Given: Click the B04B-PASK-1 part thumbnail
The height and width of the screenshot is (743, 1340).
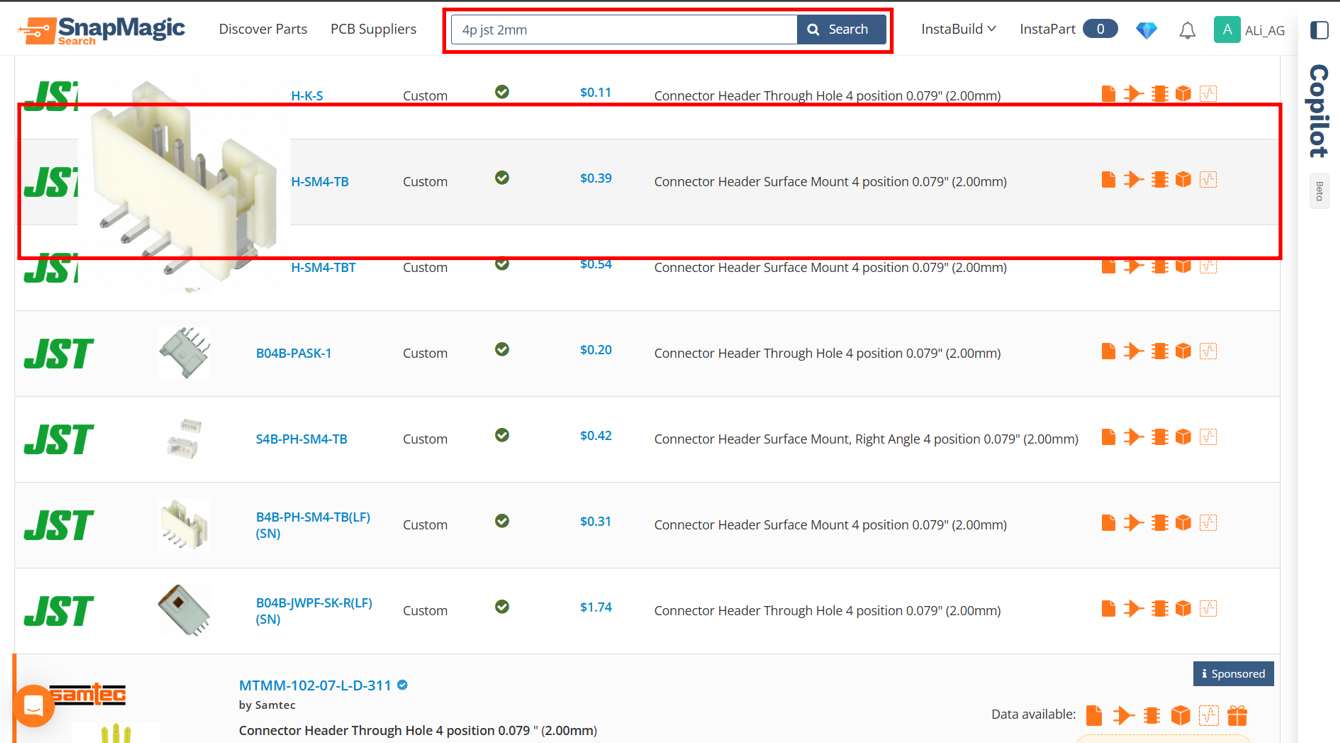Looking at the screenshot, I should pos(184,353).
